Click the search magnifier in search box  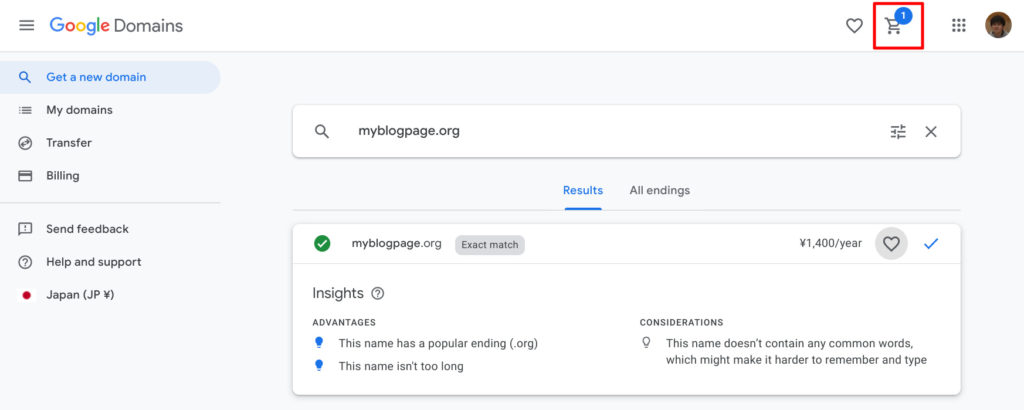[x=321, y=131]
